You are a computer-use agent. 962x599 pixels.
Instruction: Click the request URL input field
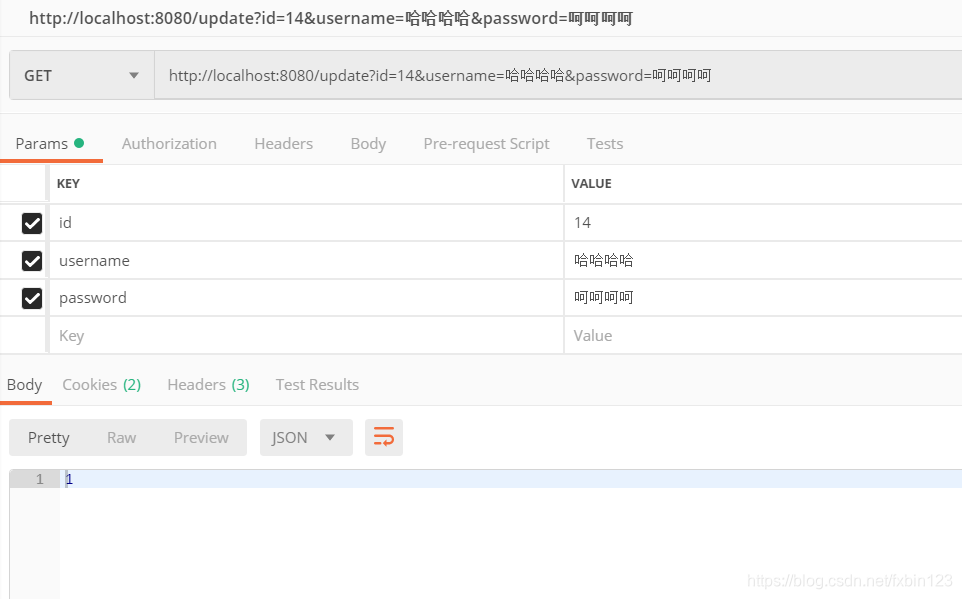tap(558, 75)
